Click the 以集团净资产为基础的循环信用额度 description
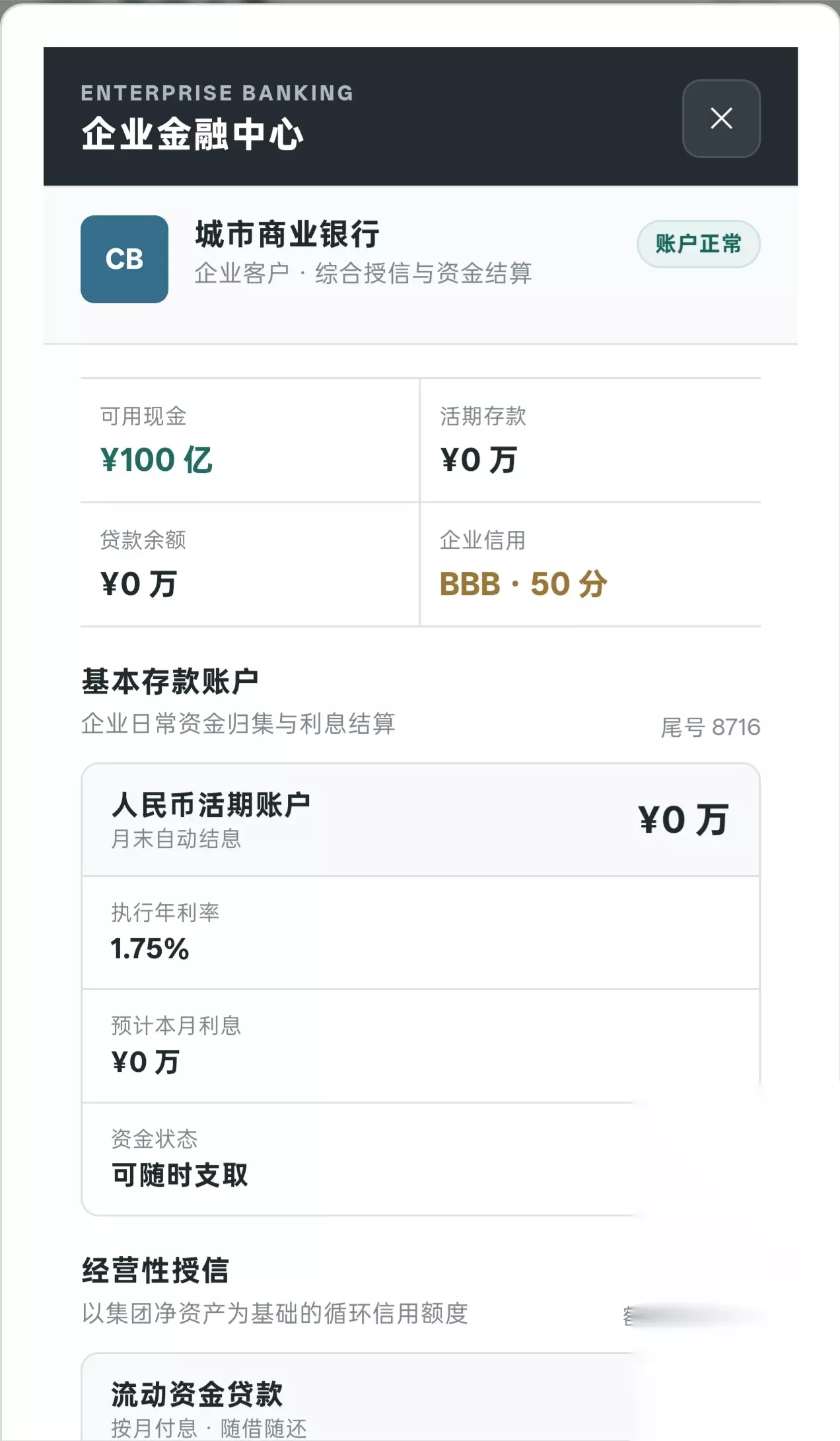 click(x=275, y=1314)
